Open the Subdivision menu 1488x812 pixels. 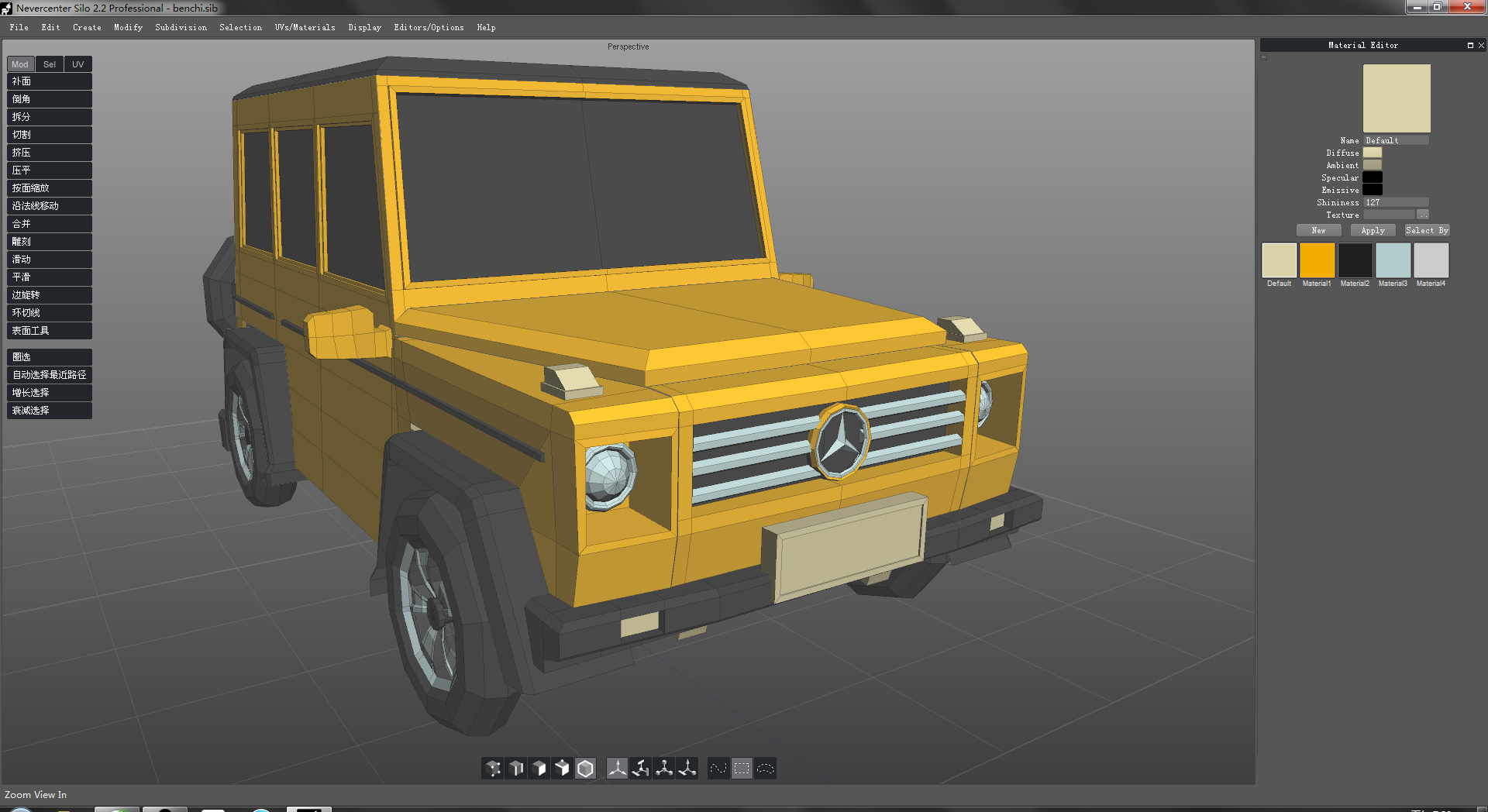coord(181,27)
